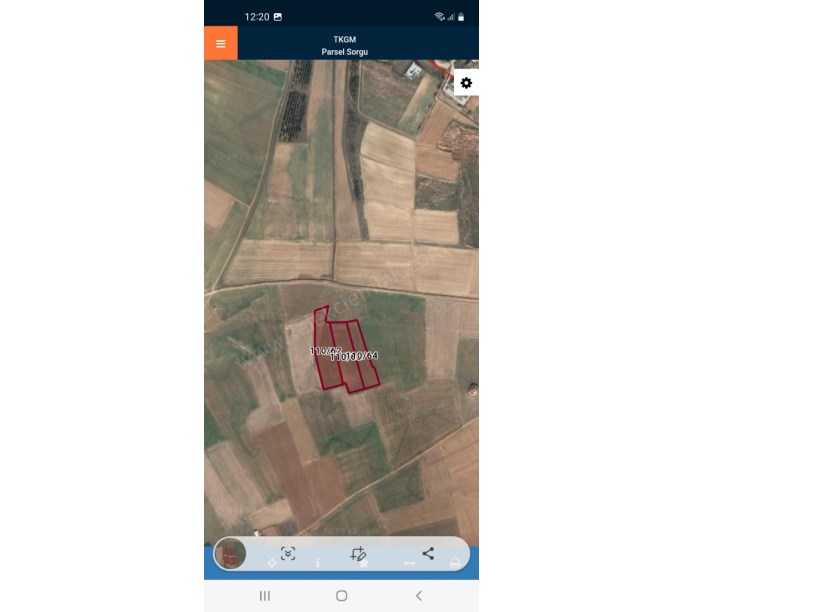
Task: Share the captured screenshot
Action: [x=428, y=553]
